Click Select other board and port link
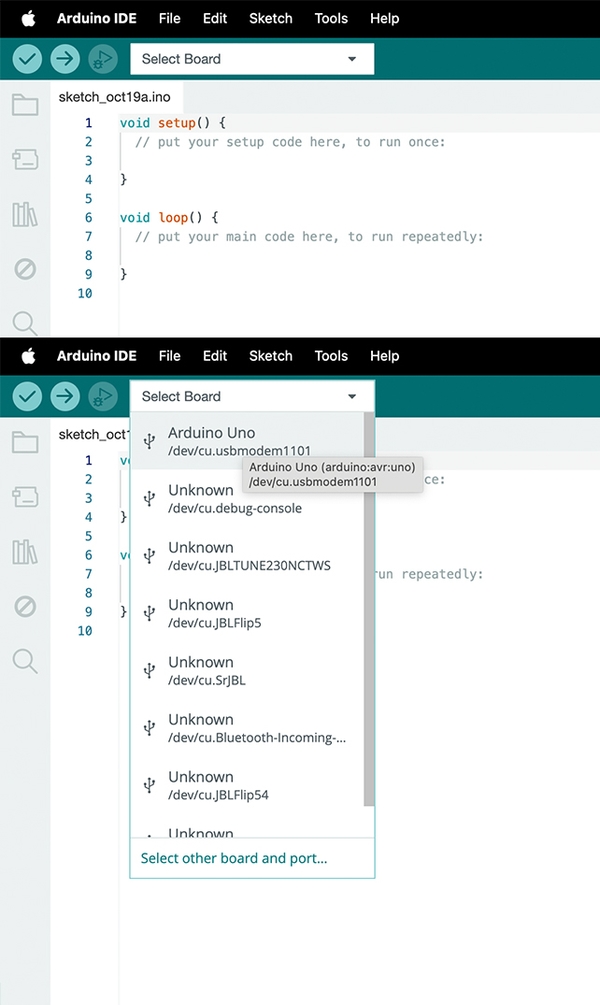This screenshot has width=600, height=1005. 234,858
